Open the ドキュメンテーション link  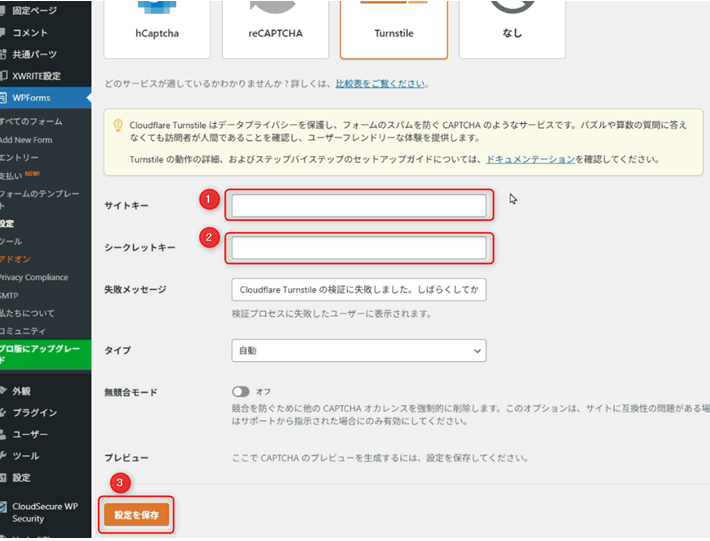(x=530, y=159)
